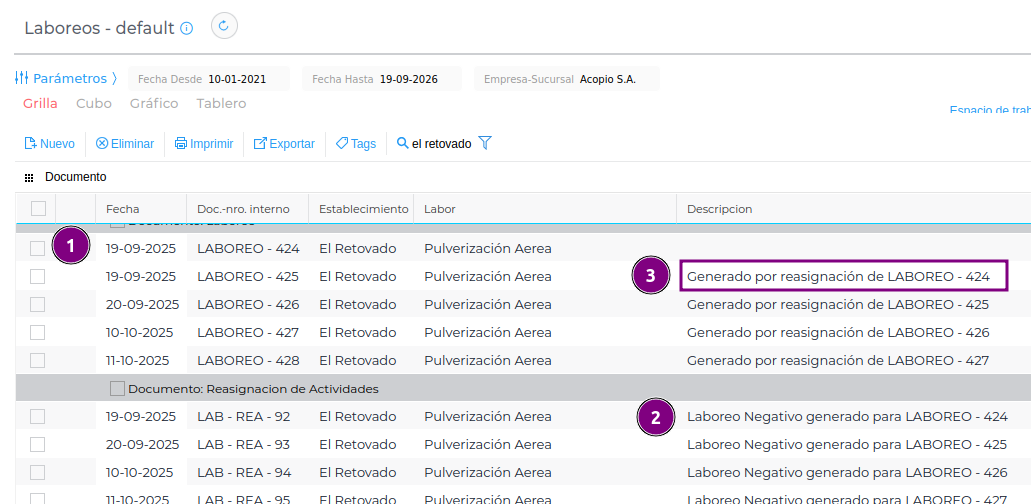Sort by Establecimiento column header
Screen dimensions: 1031x504
(x=364, y=209)
